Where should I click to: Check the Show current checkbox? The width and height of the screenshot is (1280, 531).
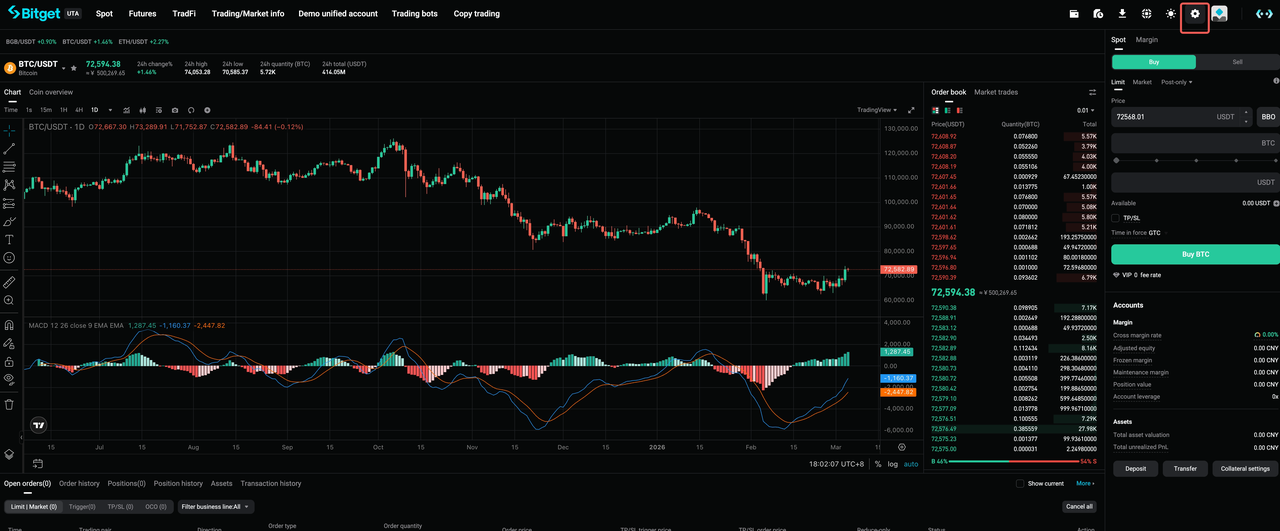pyautogui.click(x=1019, y=483)
